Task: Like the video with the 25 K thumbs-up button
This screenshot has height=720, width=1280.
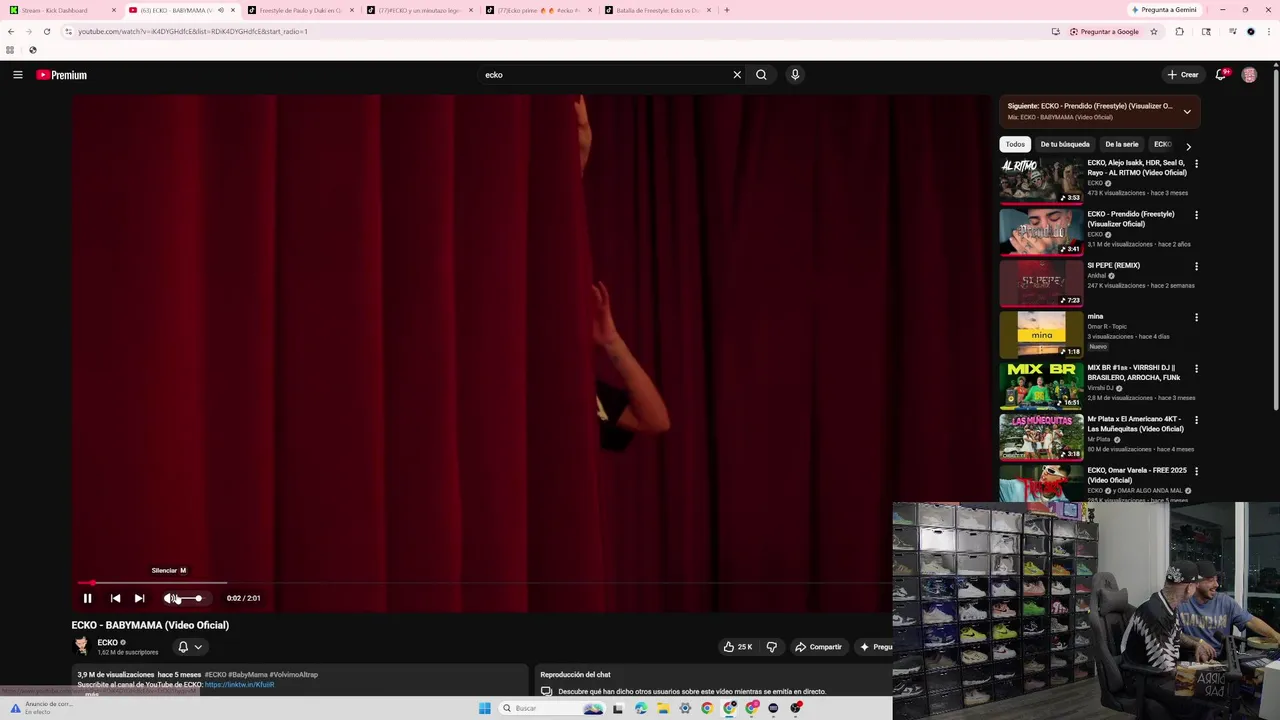Action: tap(738, 647)
